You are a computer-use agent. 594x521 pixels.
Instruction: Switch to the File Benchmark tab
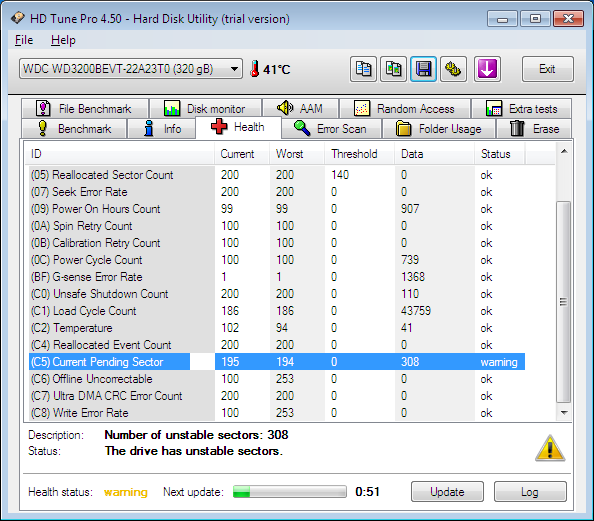(85, 109)
